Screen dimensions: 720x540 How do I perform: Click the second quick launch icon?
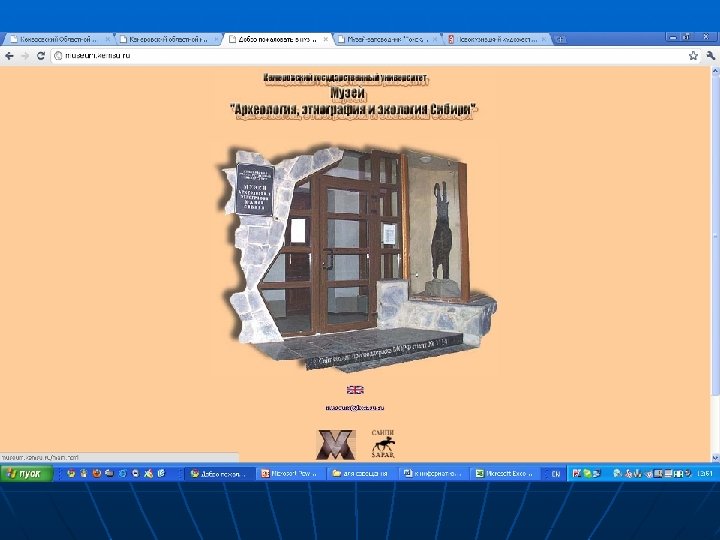click(84, 473)
